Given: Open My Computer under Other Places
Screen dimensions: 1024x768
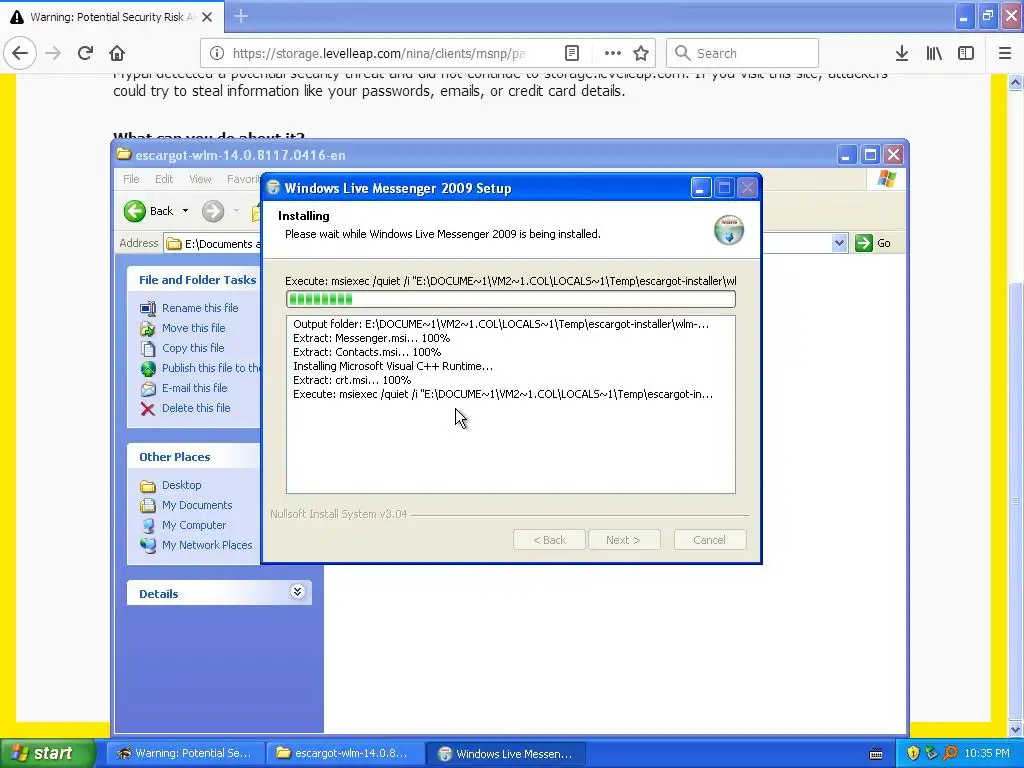Looking at the screenshot, I should pyautogui.click(x=193, y=525).
